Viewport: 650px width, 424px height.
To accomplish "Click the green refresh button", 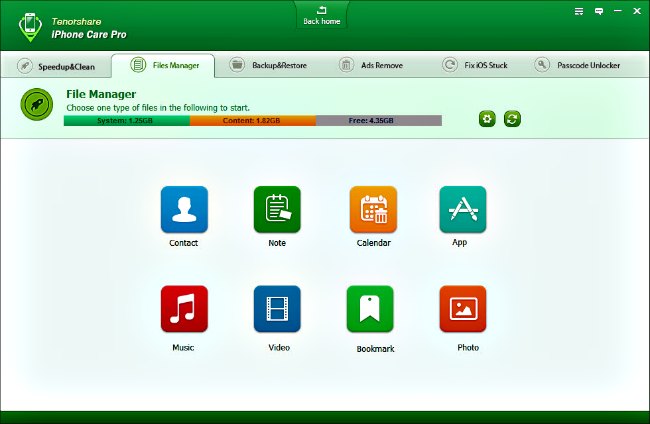I will pos(512,119).
